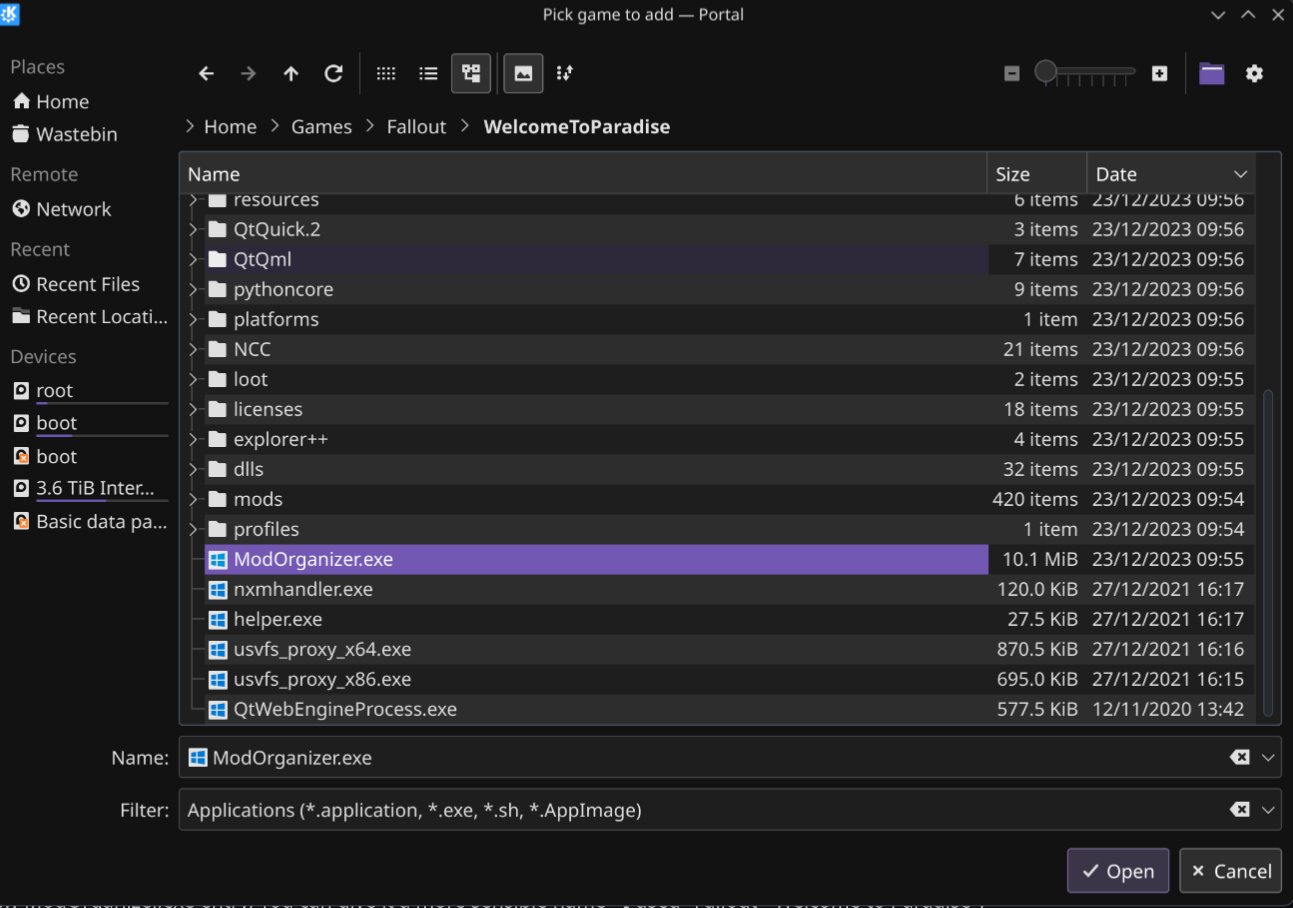Expand the resources folder

193,199
